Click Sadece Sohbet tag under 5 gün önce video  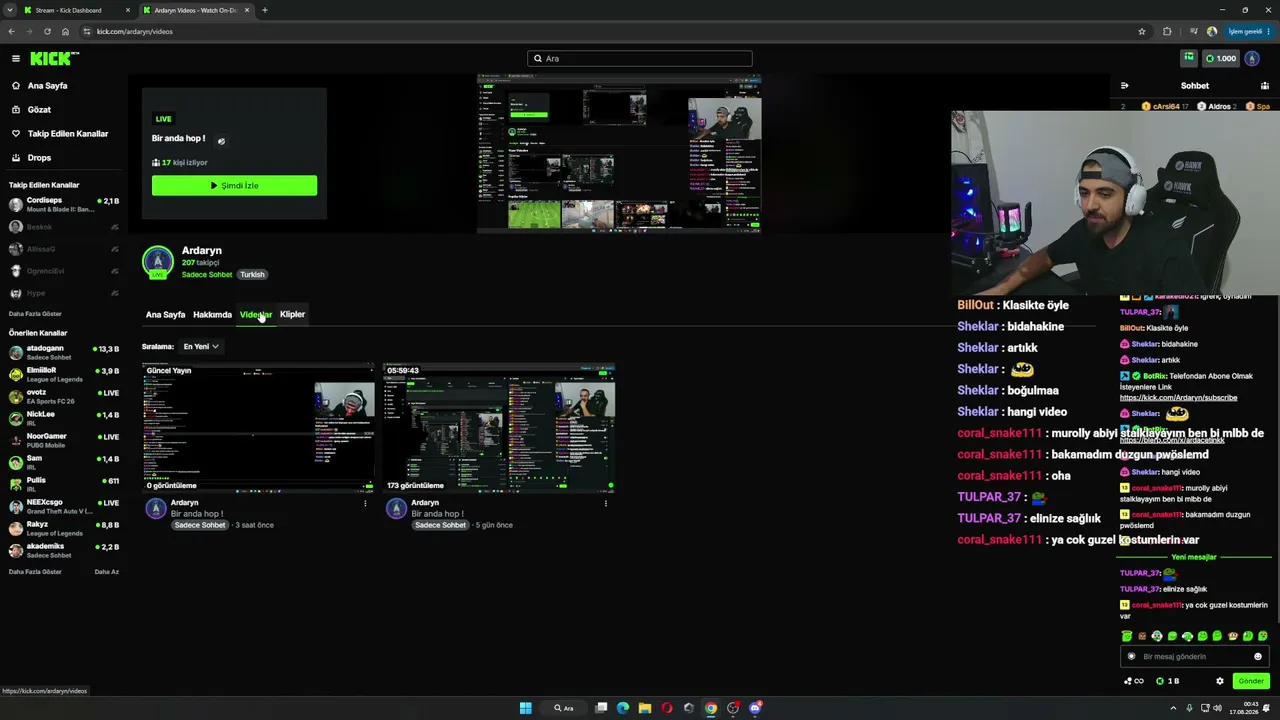tap(440, 525)
